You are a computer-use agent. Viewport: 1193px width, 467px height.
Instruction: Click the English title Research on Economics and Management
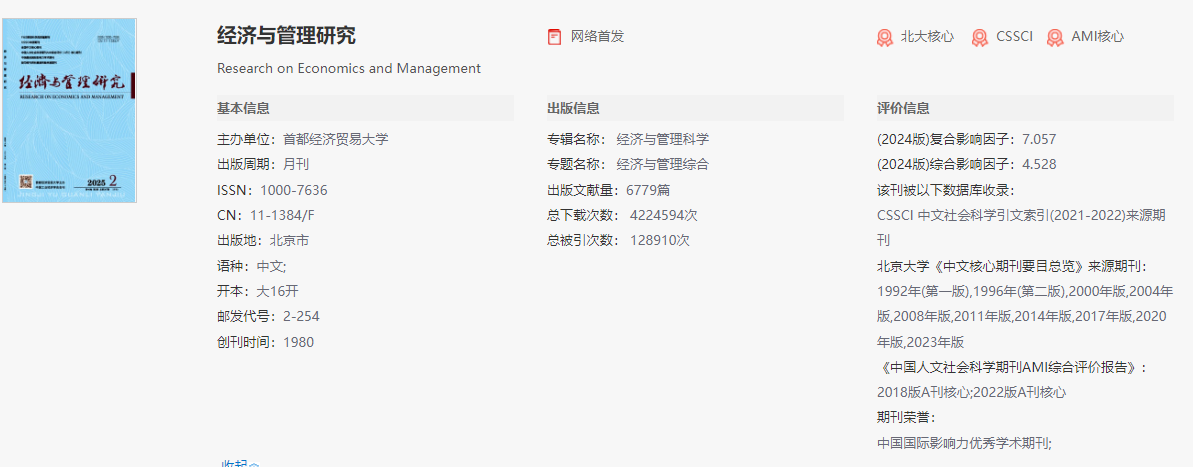[x=348, y=68]
